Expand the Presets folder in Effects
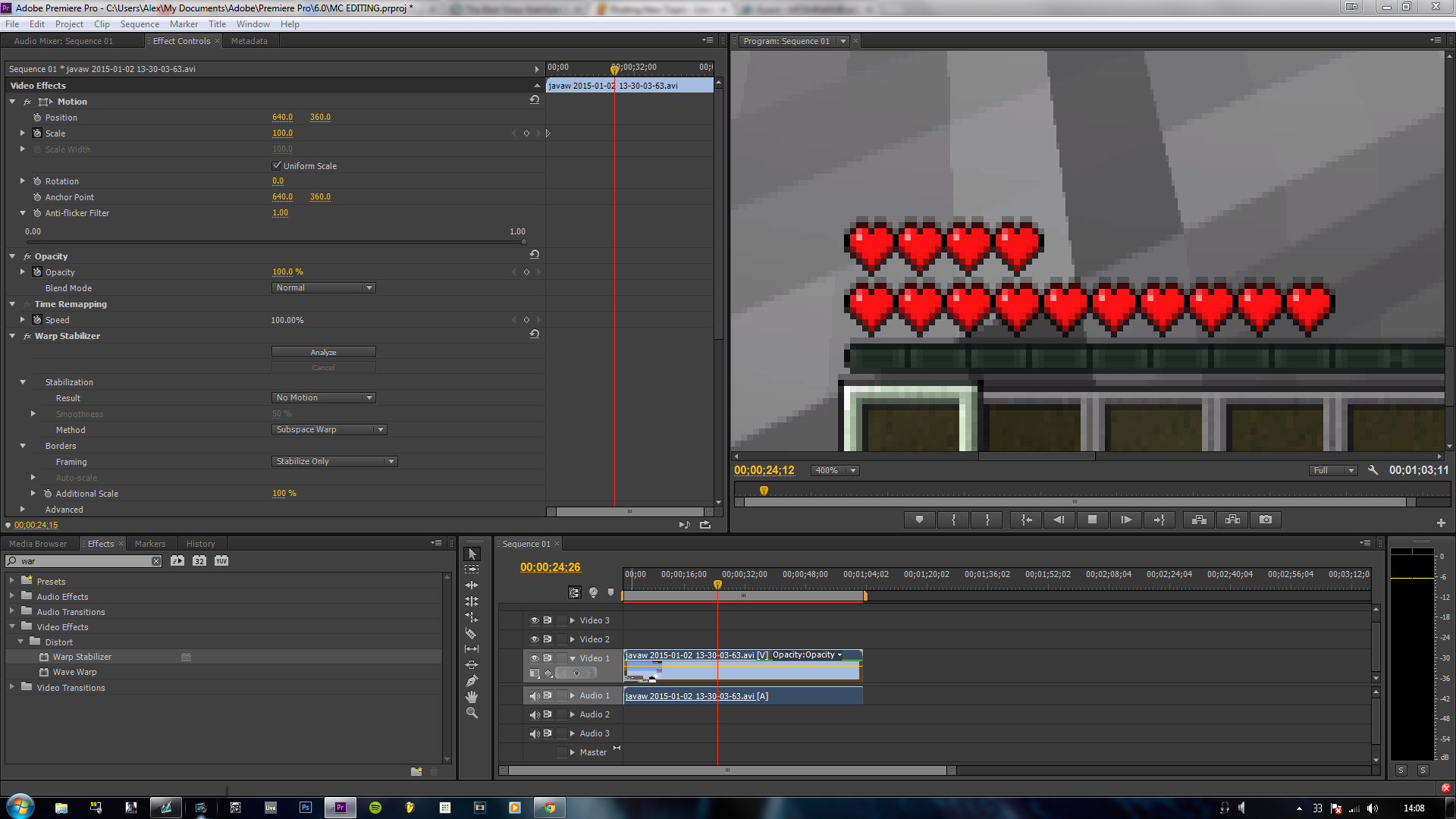 [x=11, y=580]
